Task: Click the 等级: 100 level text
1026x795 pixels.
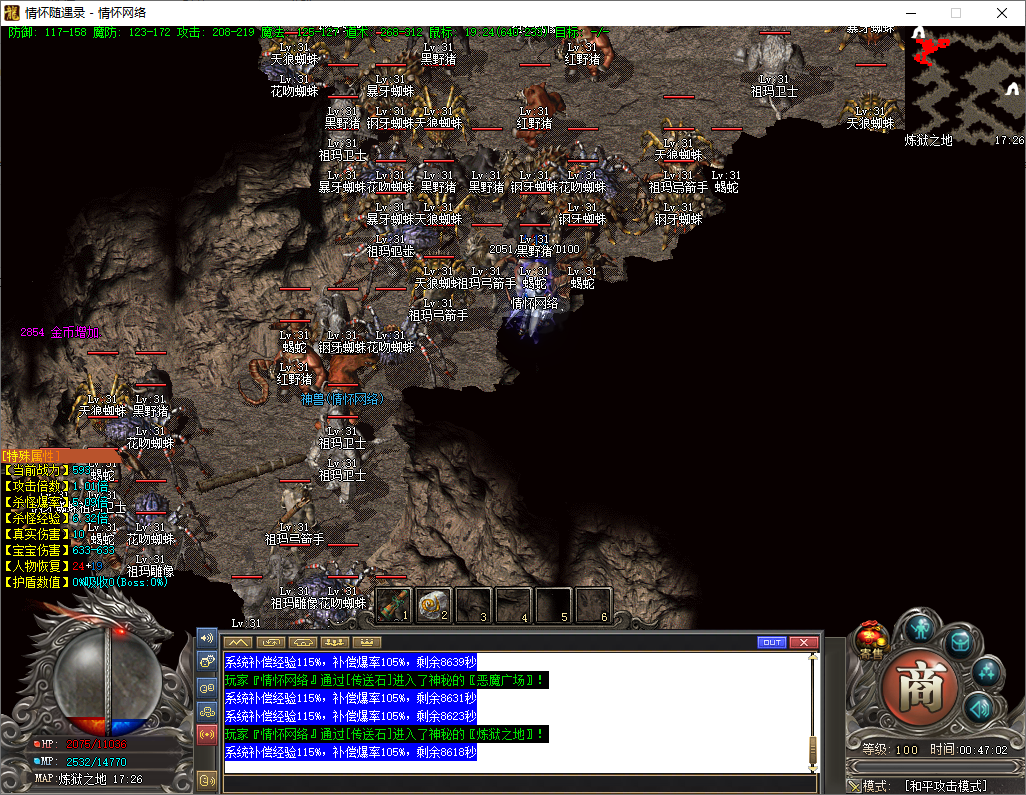Action: tap(890, 749)
